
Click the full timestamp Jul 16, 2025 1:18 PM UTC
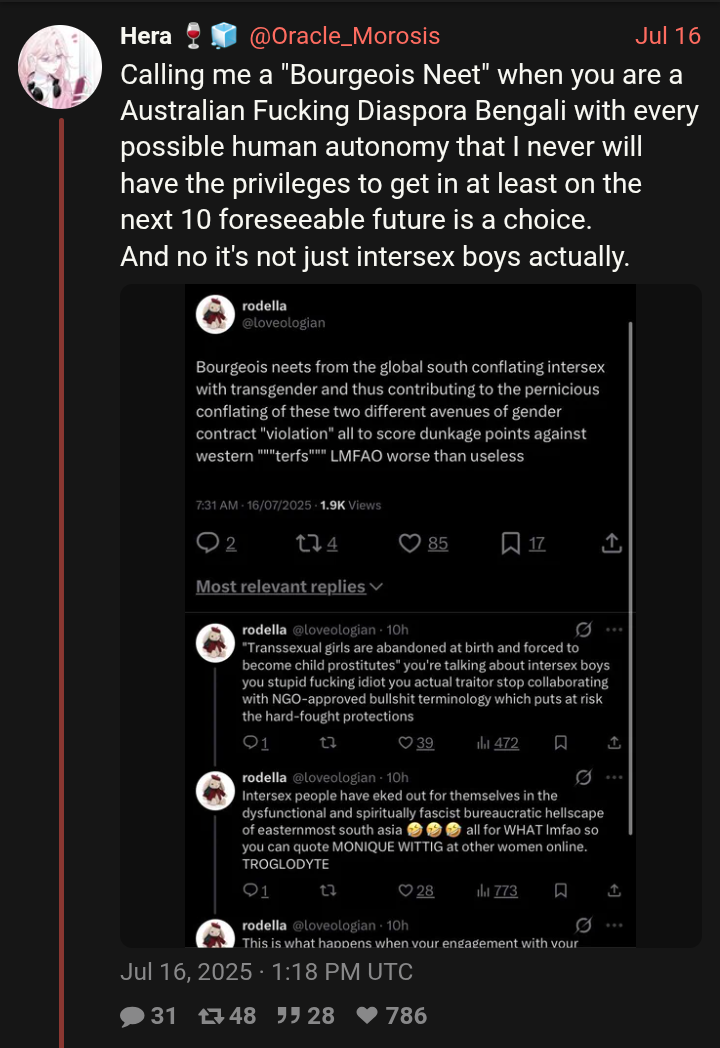pos(266,971)
